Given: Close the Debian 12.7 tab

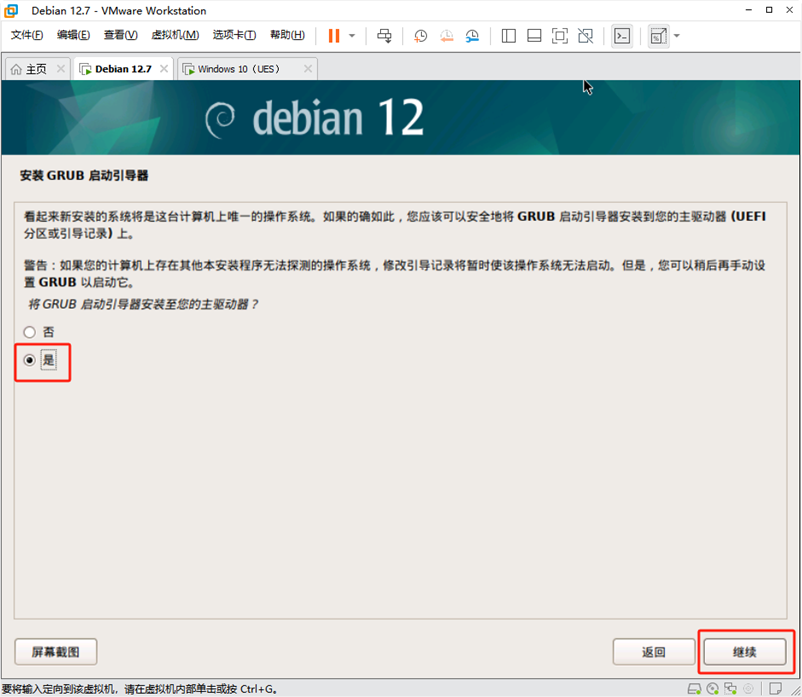Looking at the screenshot, I should click(164, 69).
